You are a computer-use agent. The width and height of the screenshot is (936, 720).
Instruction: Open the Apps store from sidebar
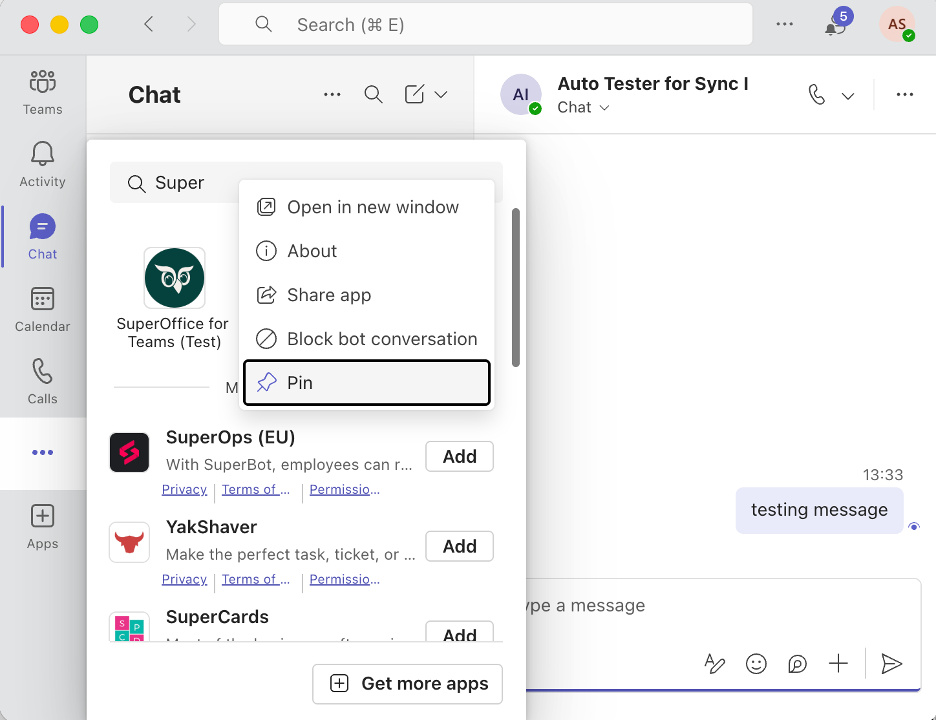[42, 527]
